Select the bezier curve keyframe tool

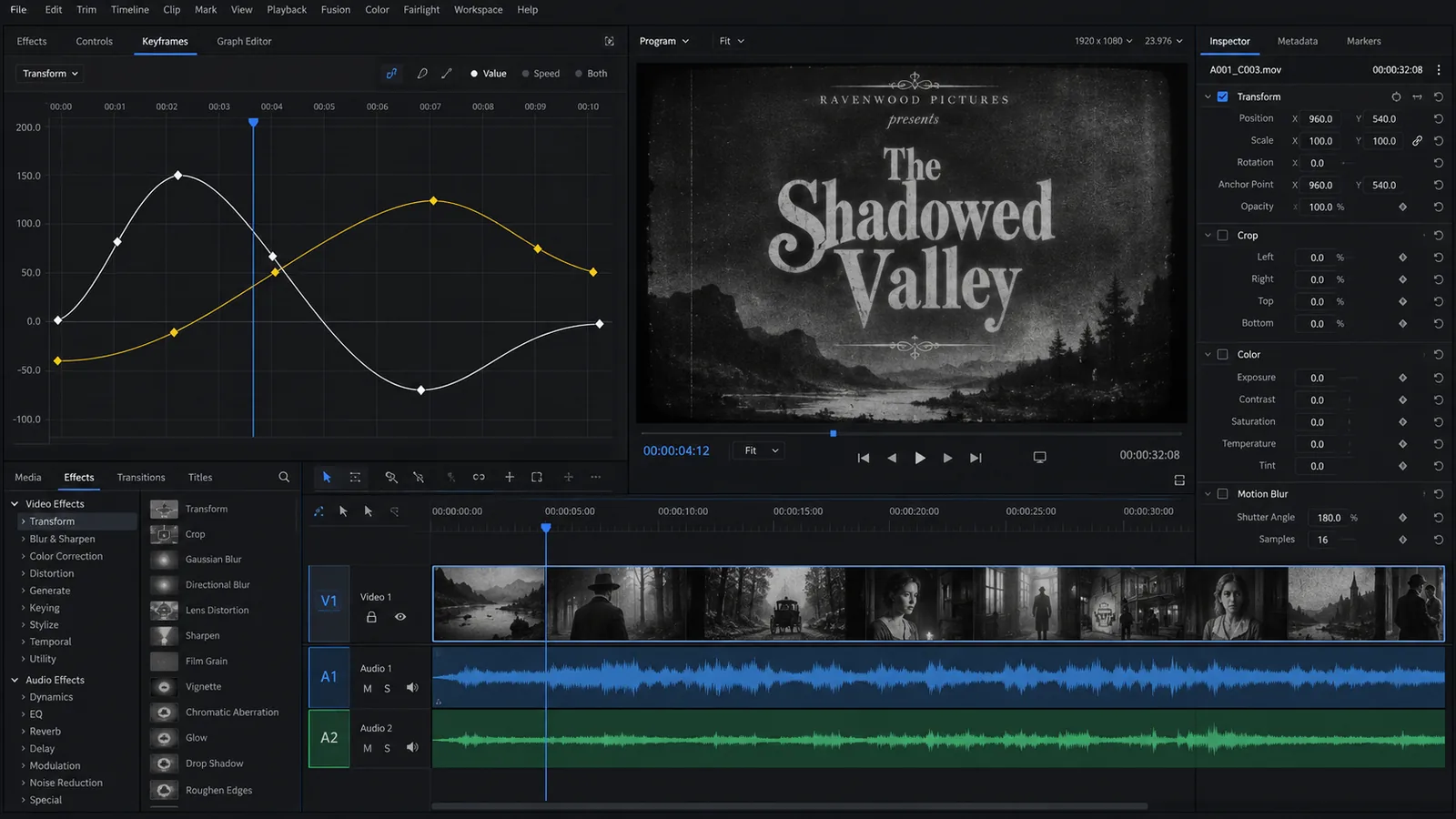[x=422, y=74]
